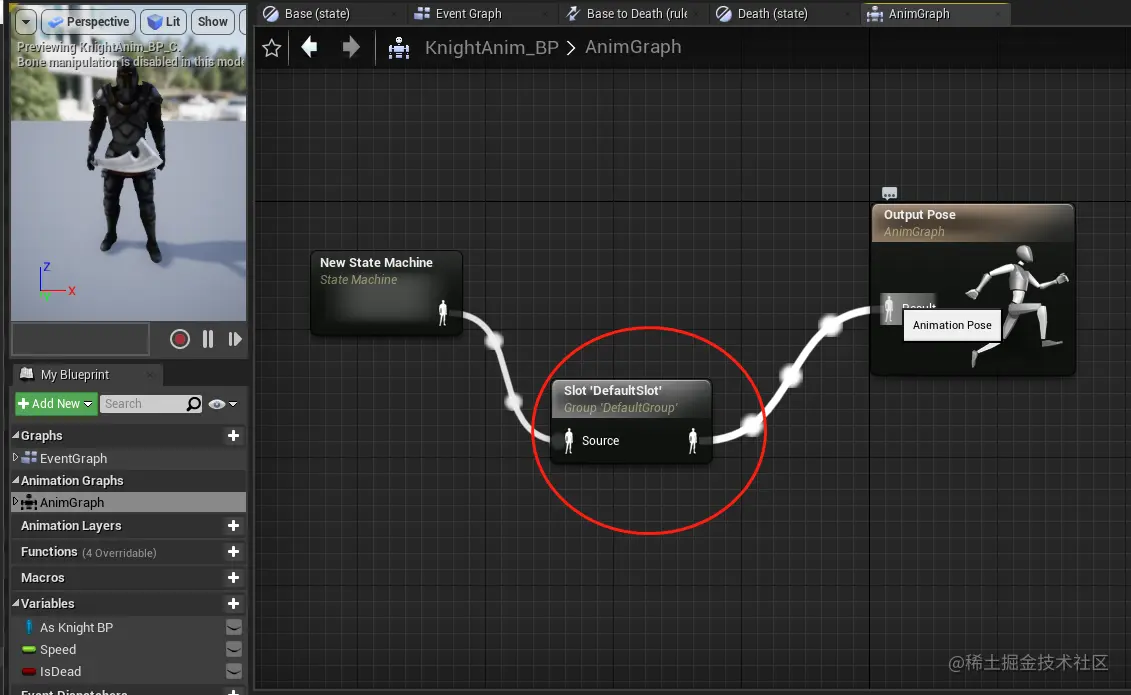
Task: Go forward with the right arrow
Action: point(351,48)
